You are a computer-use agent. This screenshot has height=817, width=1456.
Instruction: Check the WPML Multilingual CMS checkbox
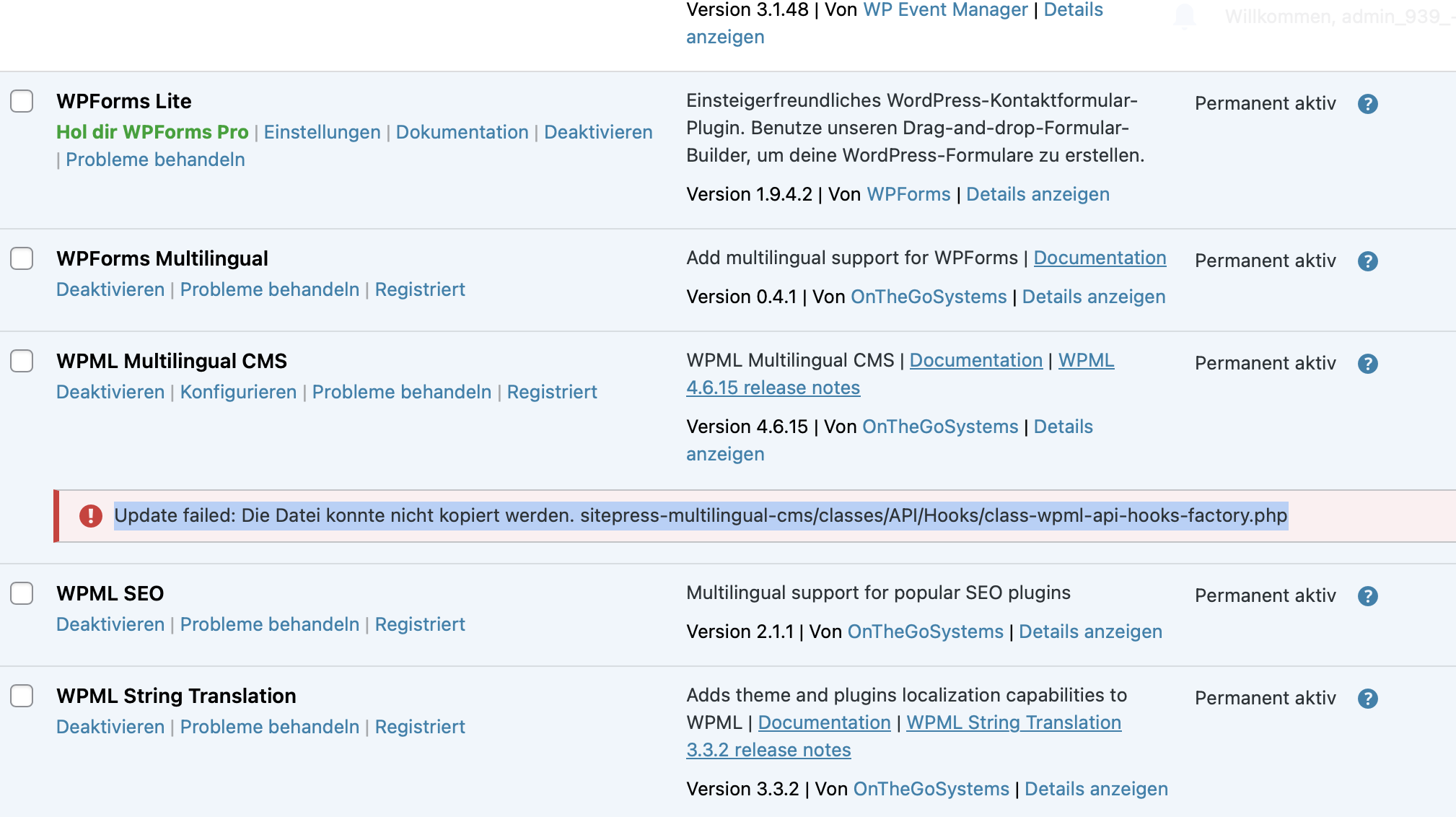point(22,361)
